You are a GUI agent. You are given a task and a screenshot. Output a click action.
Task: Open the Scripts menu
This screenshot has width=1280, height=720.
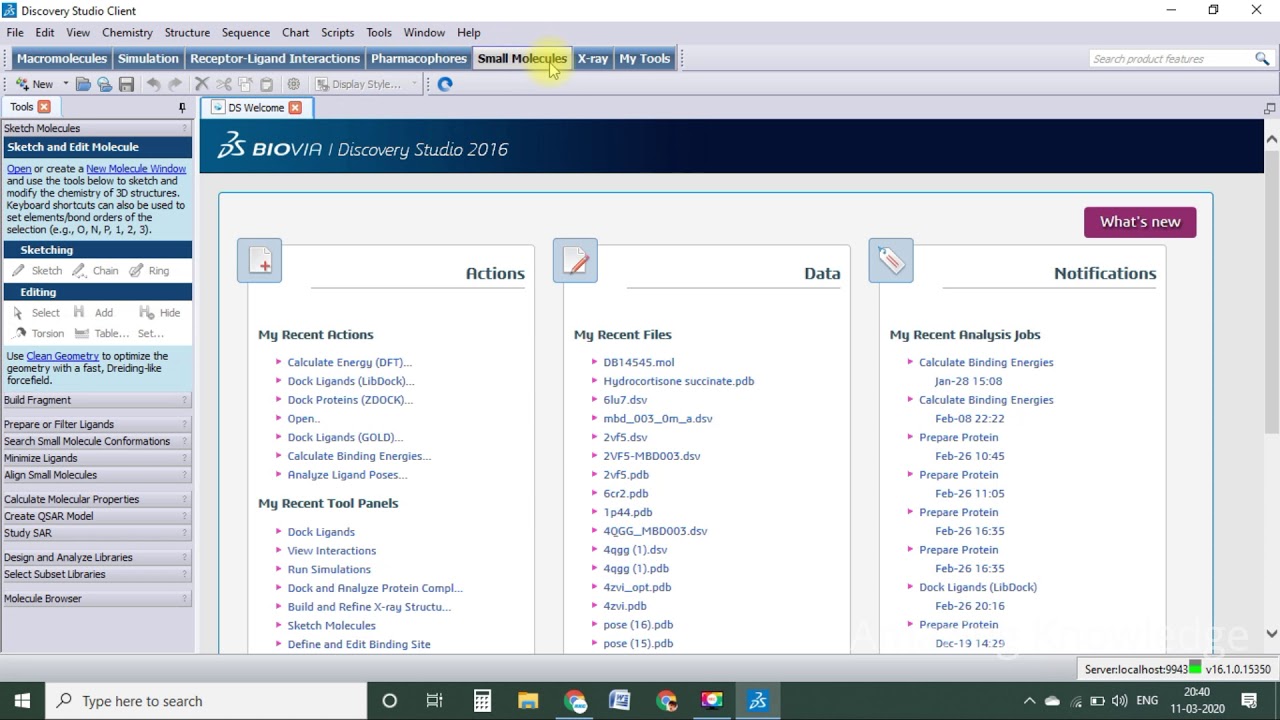coord(337,32)
